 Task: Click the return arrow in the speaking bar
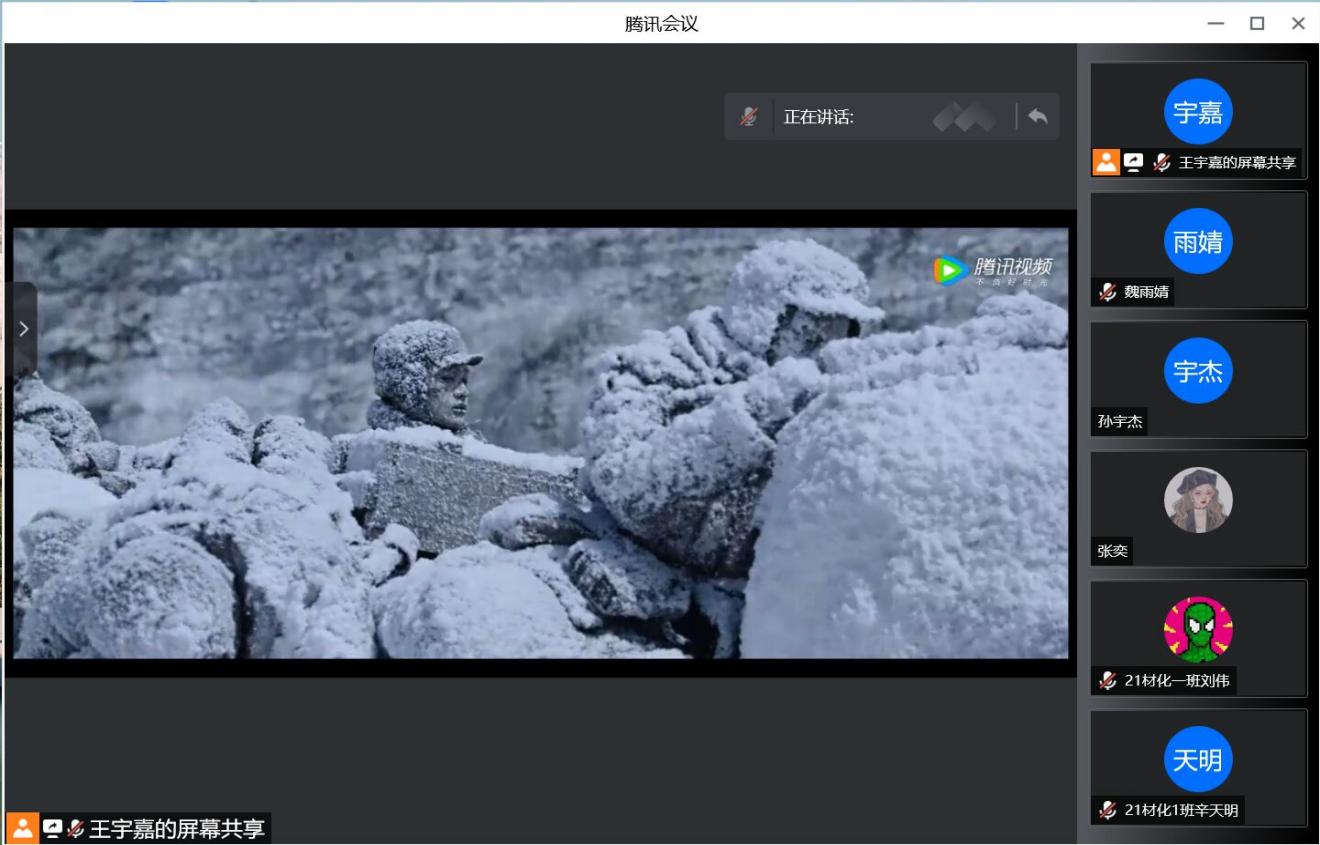click(1037, 116)
